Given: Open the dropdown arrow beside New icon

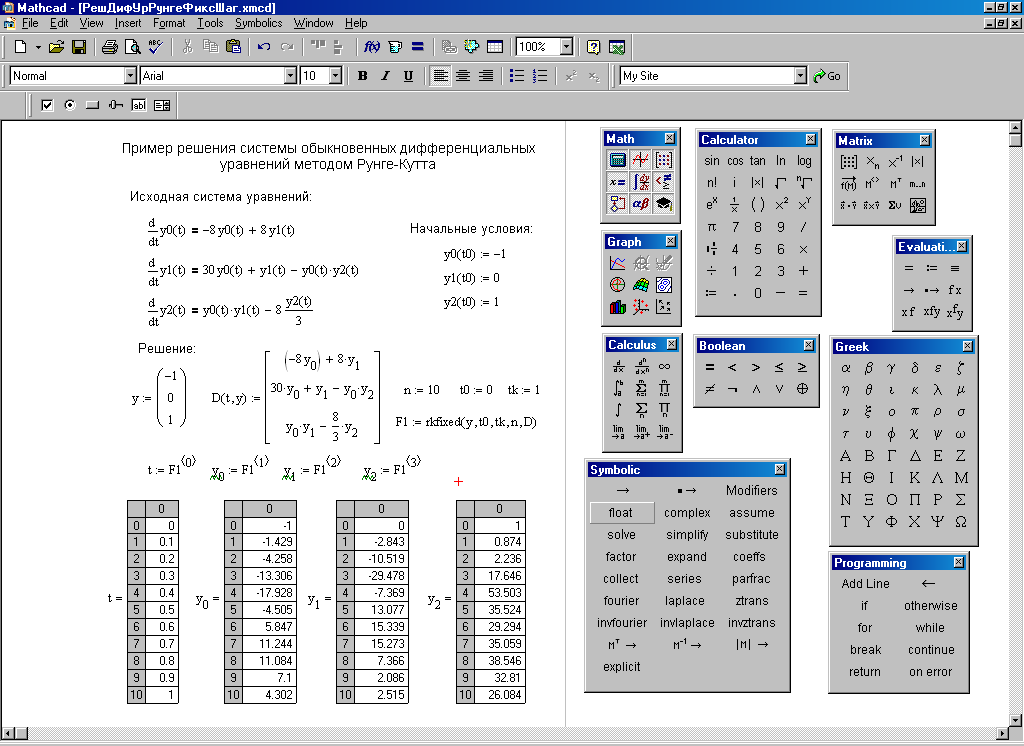Looking at the screenshot, I should coord(38,47).
